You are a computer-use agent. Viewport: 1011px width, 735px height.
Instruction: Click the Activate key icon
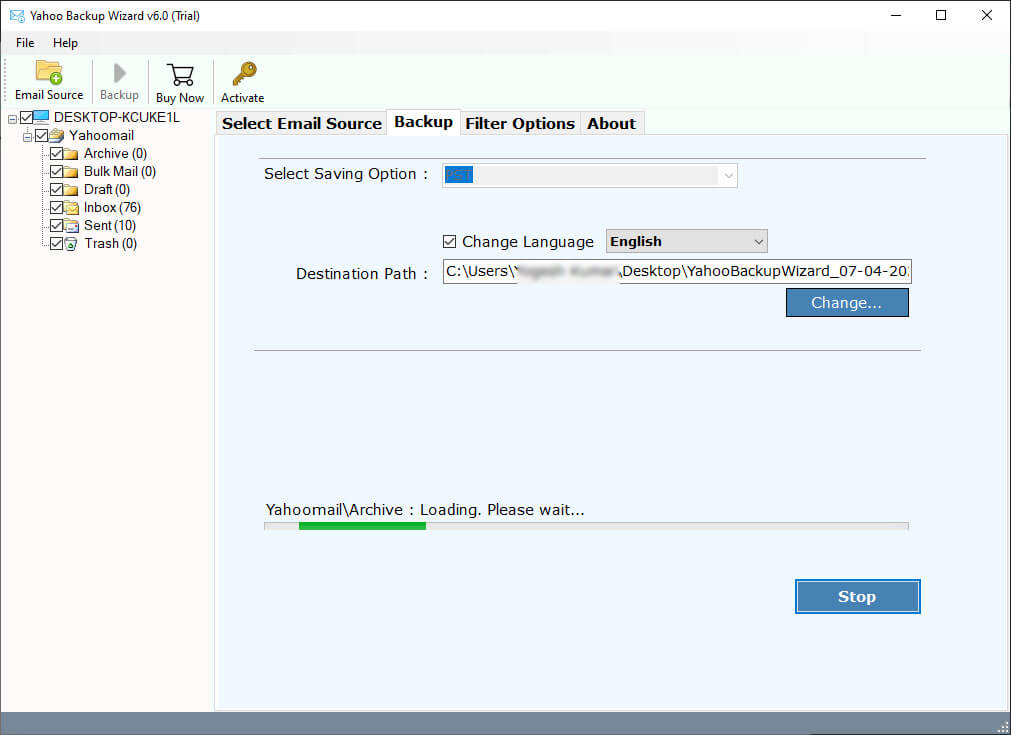(244, 74)
